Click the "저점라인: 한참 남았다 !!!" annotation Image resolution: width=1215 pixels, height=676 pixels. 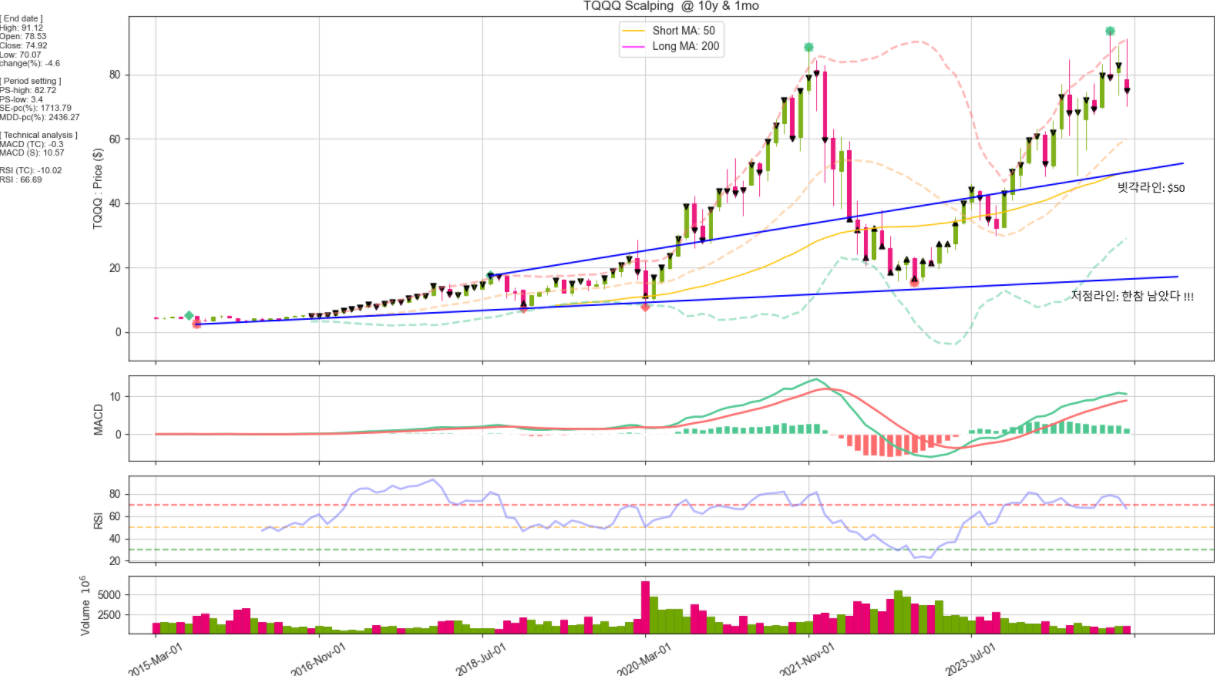(1132, 296)
